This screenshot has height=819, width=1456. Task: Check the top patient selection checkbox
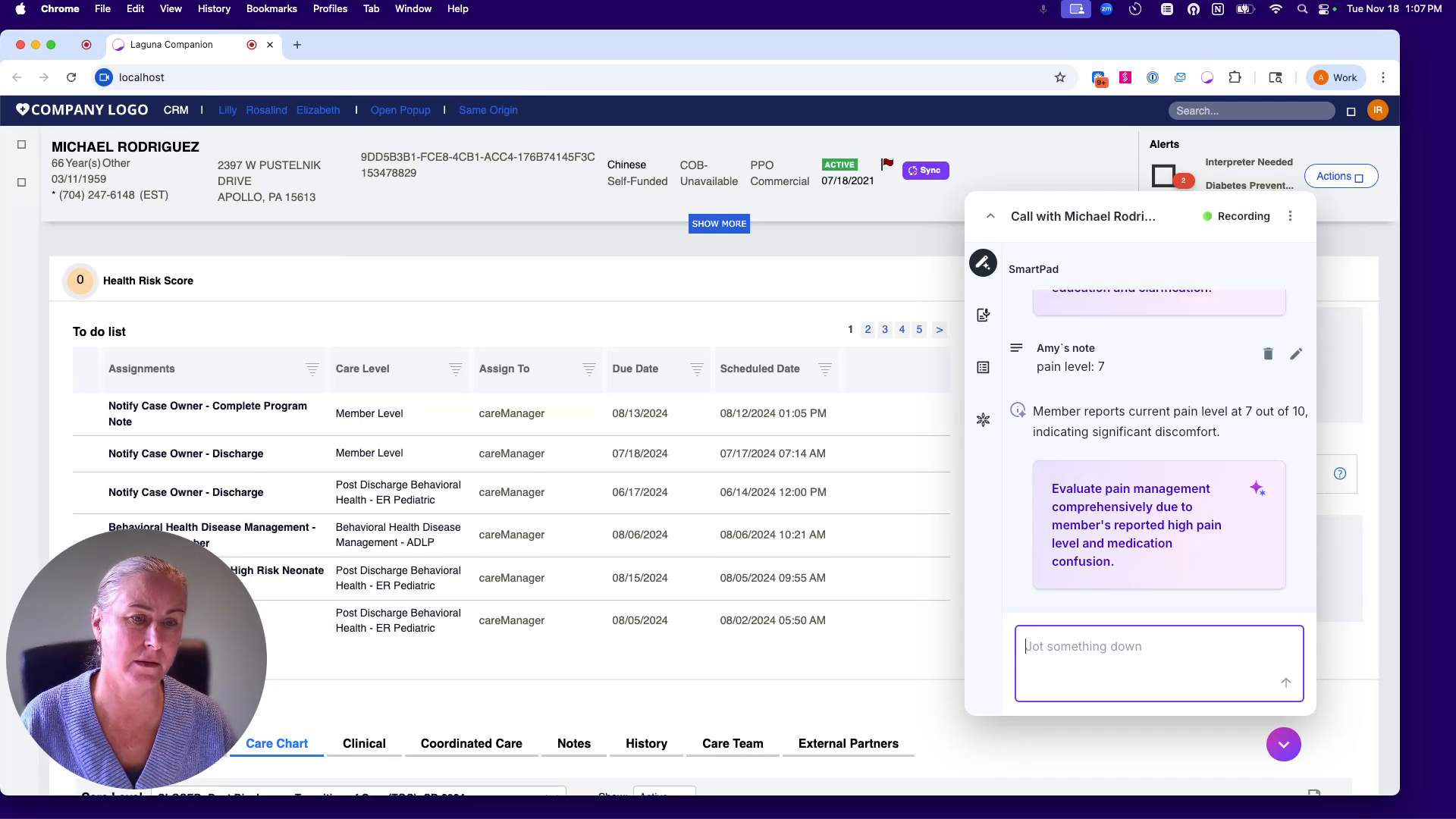pos(21,145)
